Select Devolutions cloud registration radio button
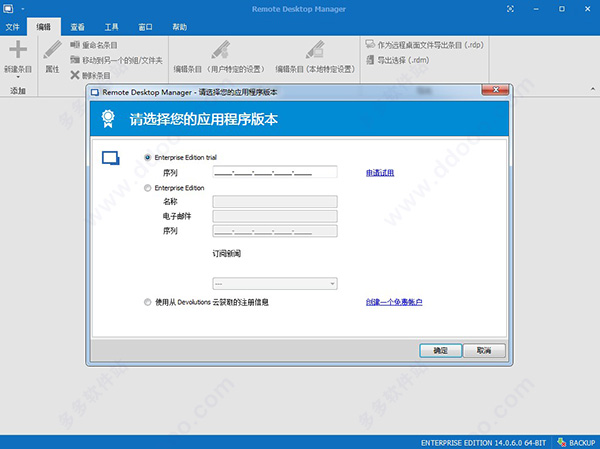The image size is (600, 449). coord(147,302)
